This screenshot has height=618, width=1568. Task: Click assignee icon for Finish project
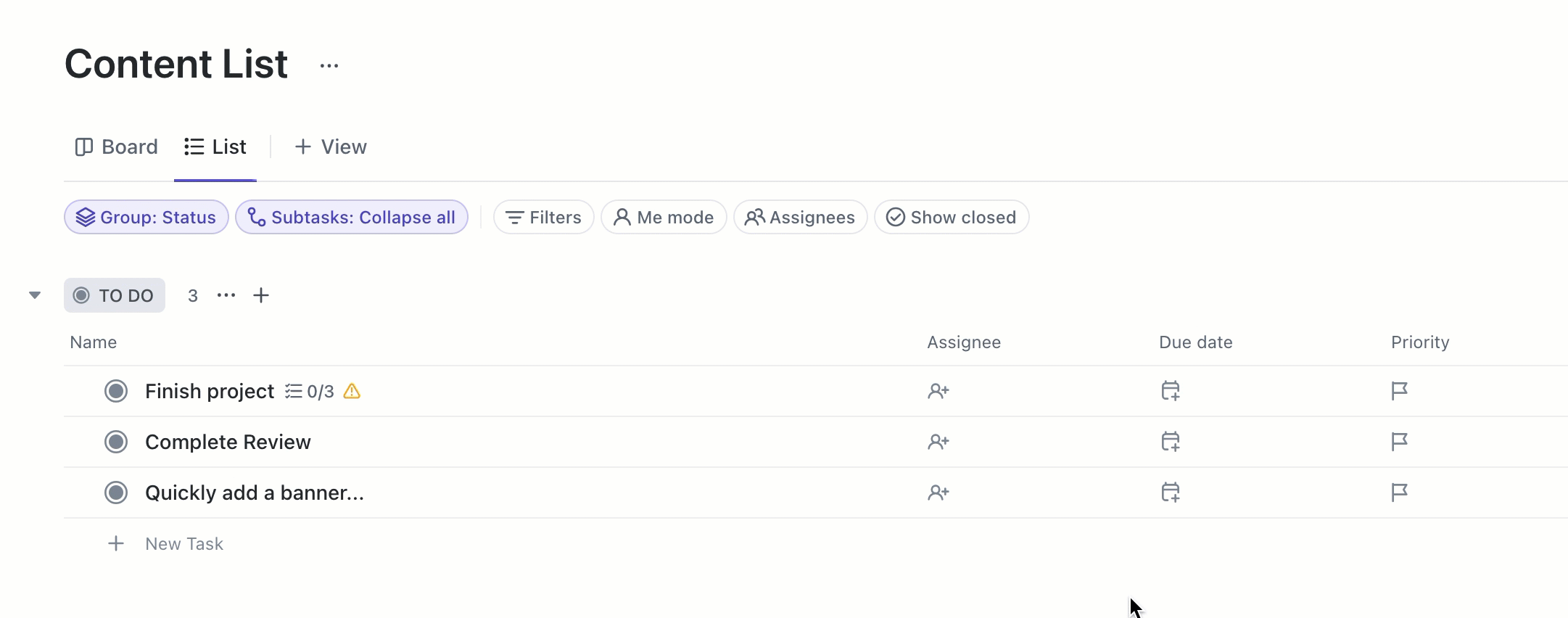coord(938,391)
